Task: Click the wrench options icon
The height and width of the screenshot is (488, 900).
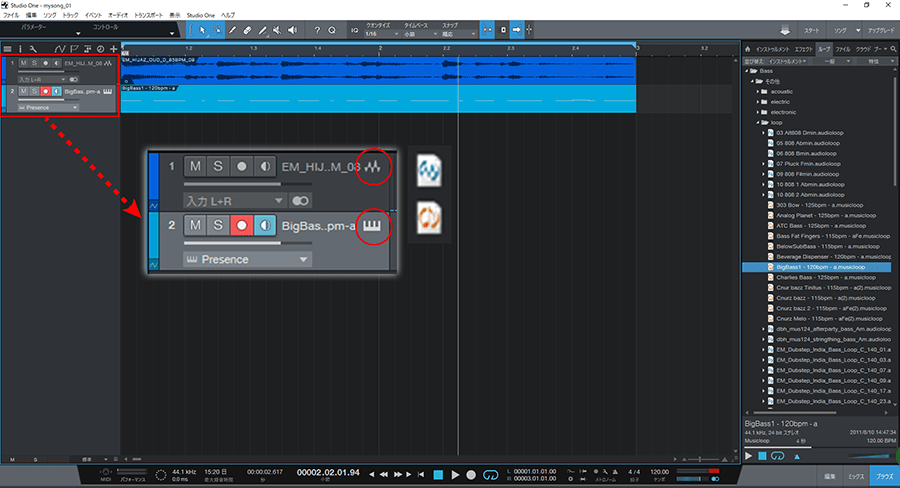Action: point(33,49)
